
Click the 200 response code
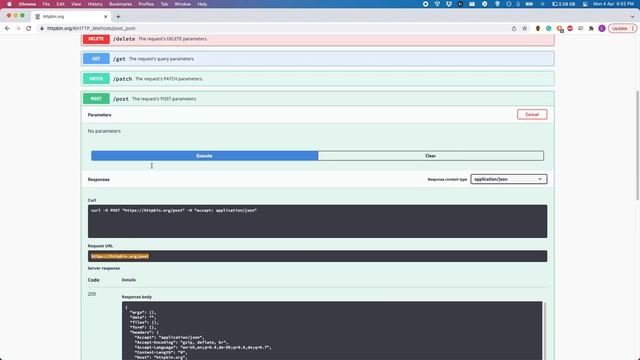click(92, 294)
